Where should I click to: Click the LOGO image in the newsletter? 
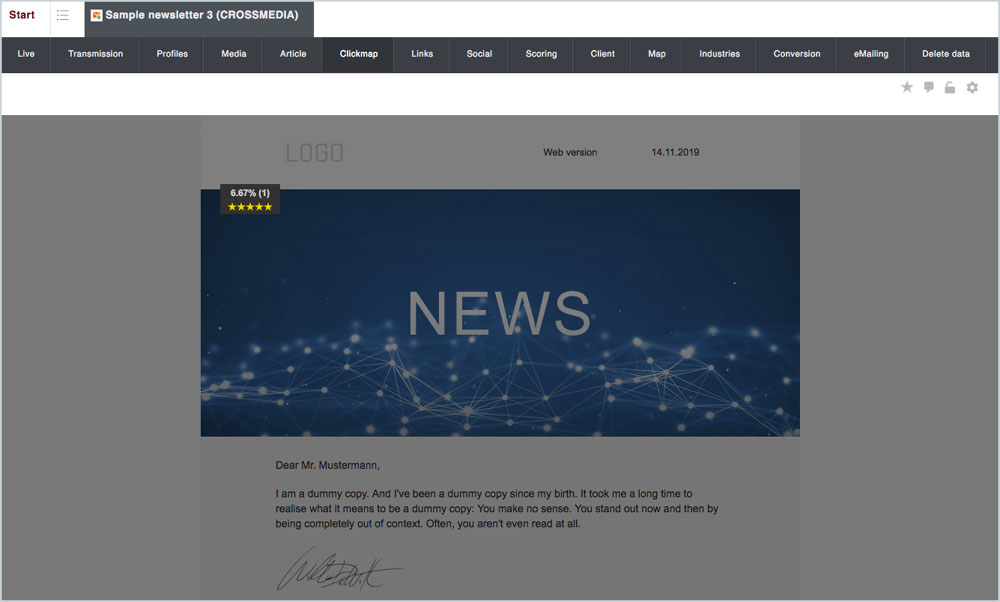(x=314, y=153)
